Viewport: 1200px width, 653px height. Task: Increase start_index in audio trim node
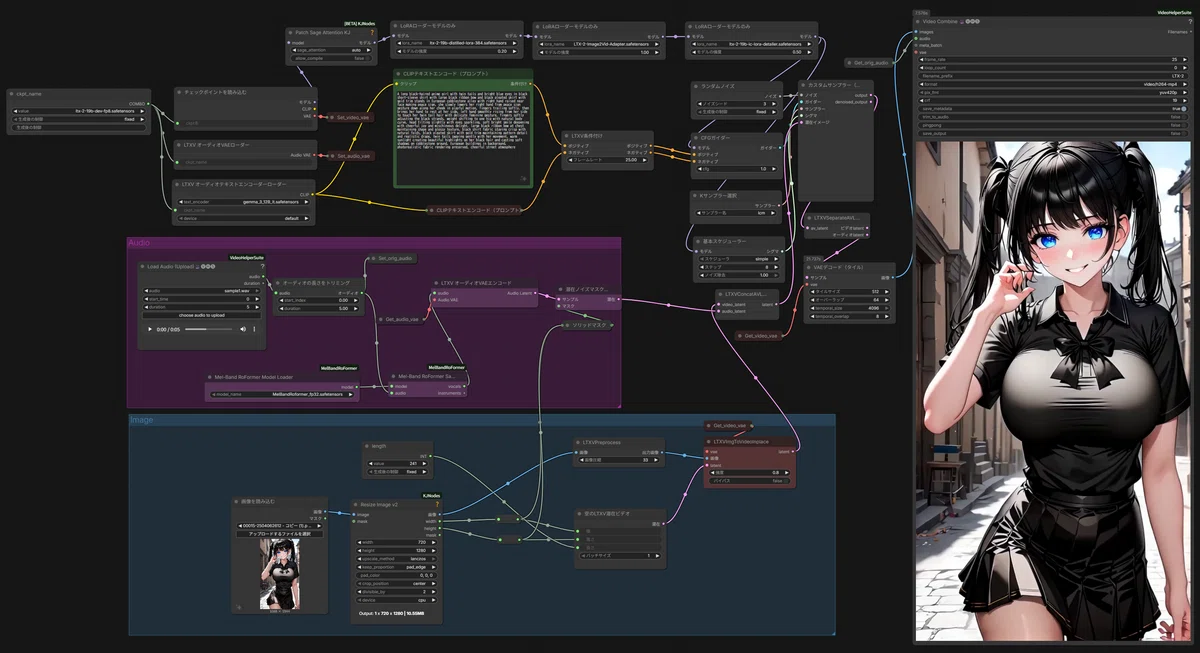tap(355, 300)
